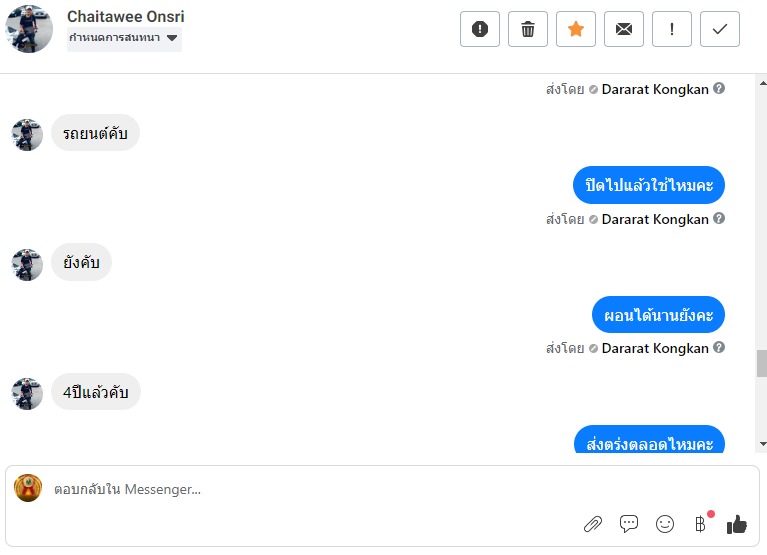Open the baht payment request icon
This screenshot has height=555, width=767.
700,523
